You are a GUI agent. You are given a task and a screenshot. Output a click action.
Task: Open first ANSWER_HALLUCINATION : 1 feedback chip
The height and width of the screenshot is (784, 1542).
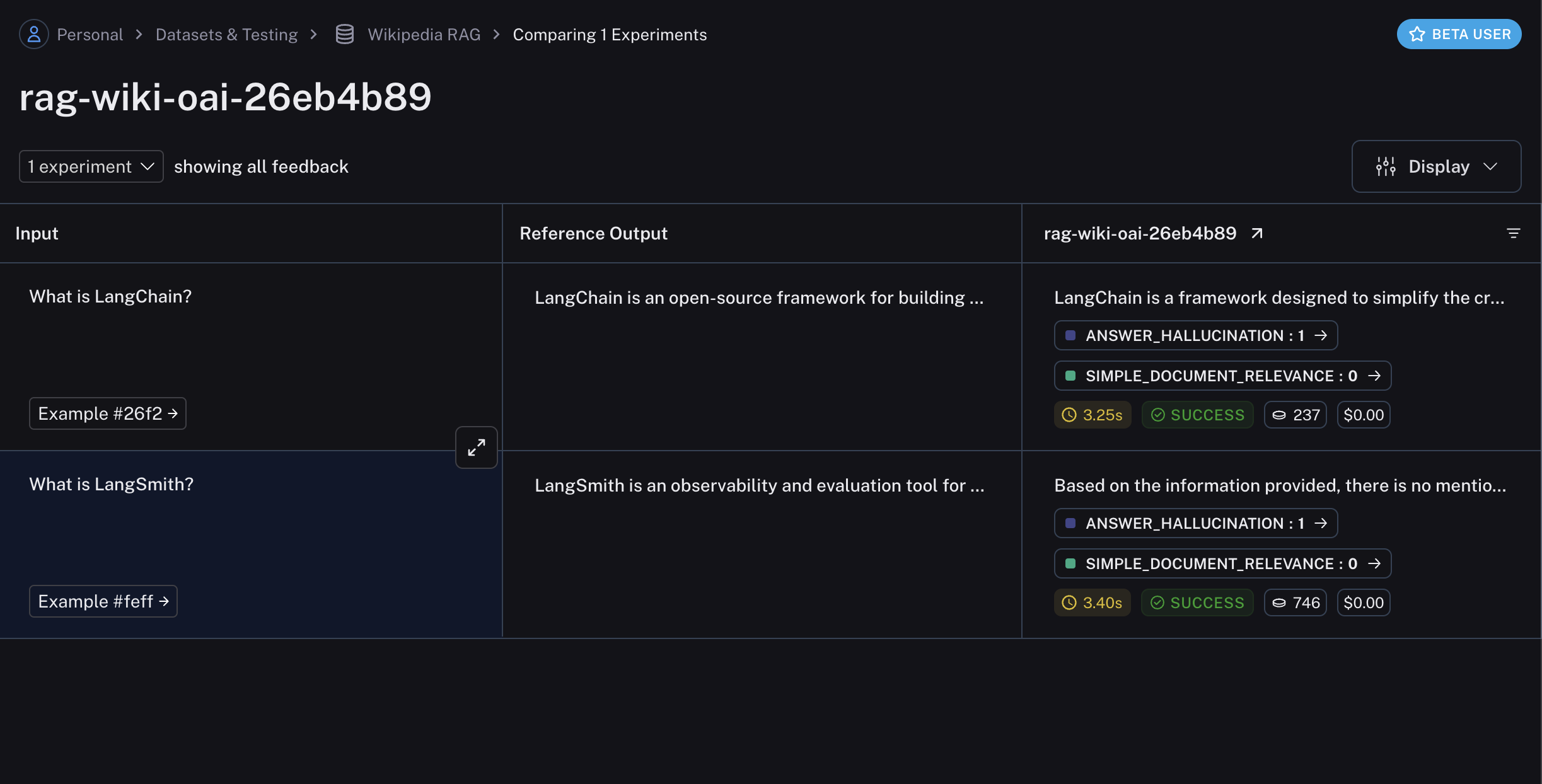pyautogui.click(x=1196, y=335)
